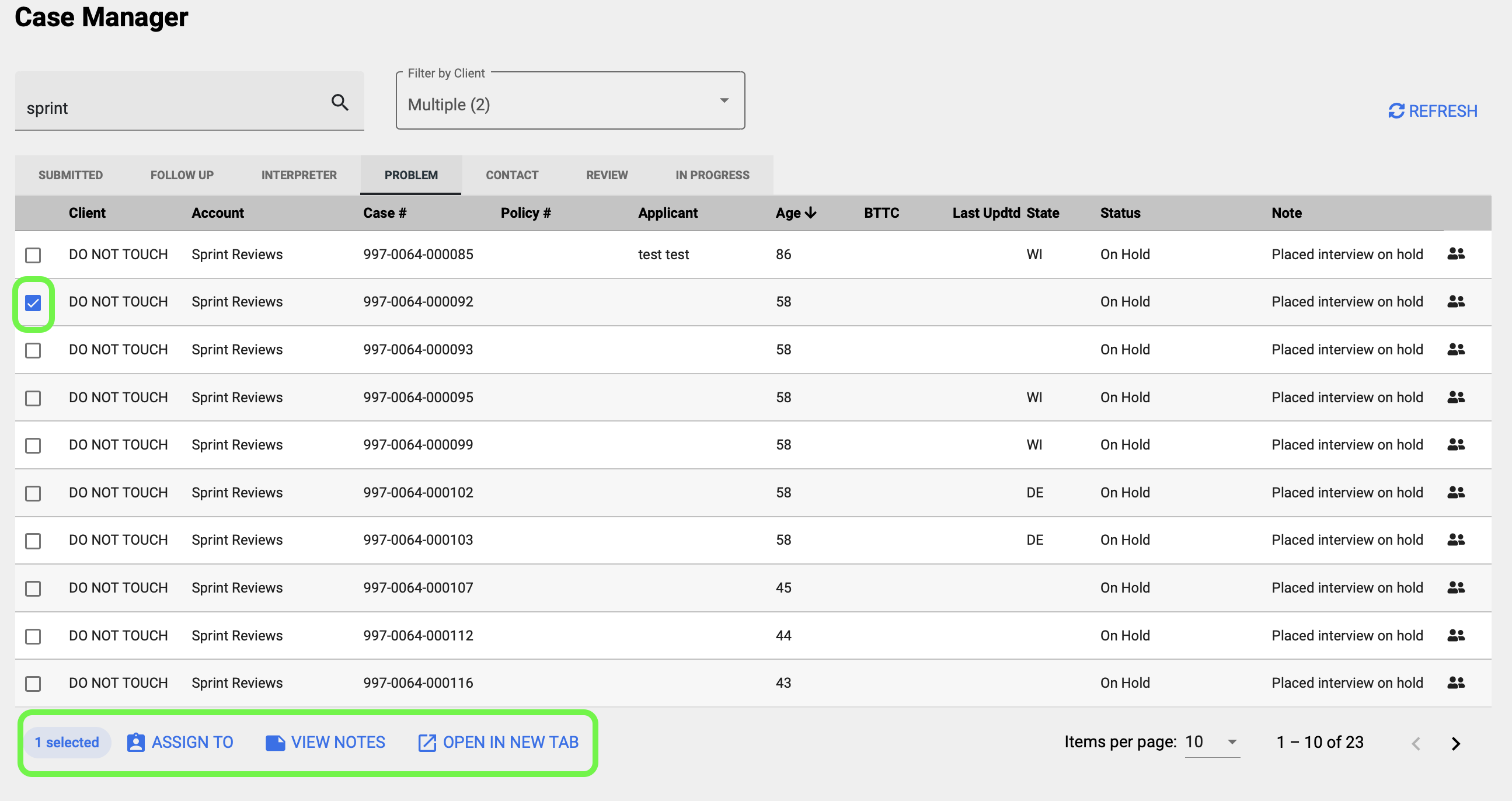Select checkbox for case 997-0064-000112

point(33,637)
